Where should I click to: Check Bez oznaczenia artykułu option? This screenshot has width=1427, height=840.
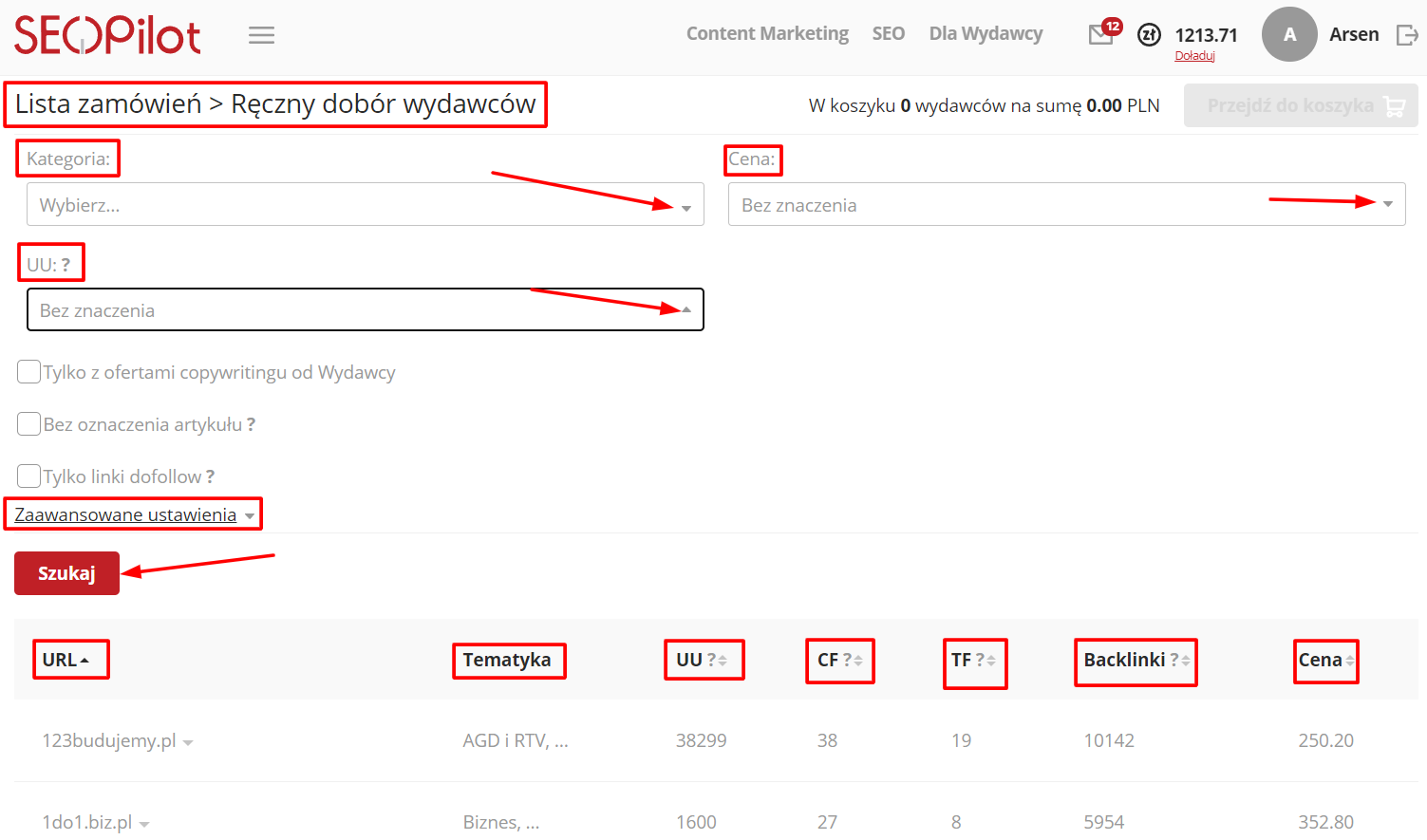(29, 424)
